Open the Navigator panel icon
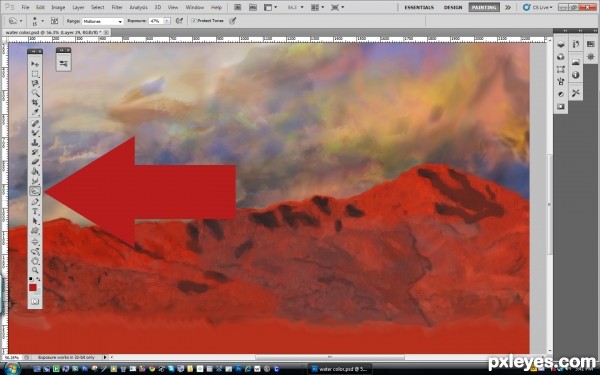This screenshot has height=375, width=600. (576, 62)
